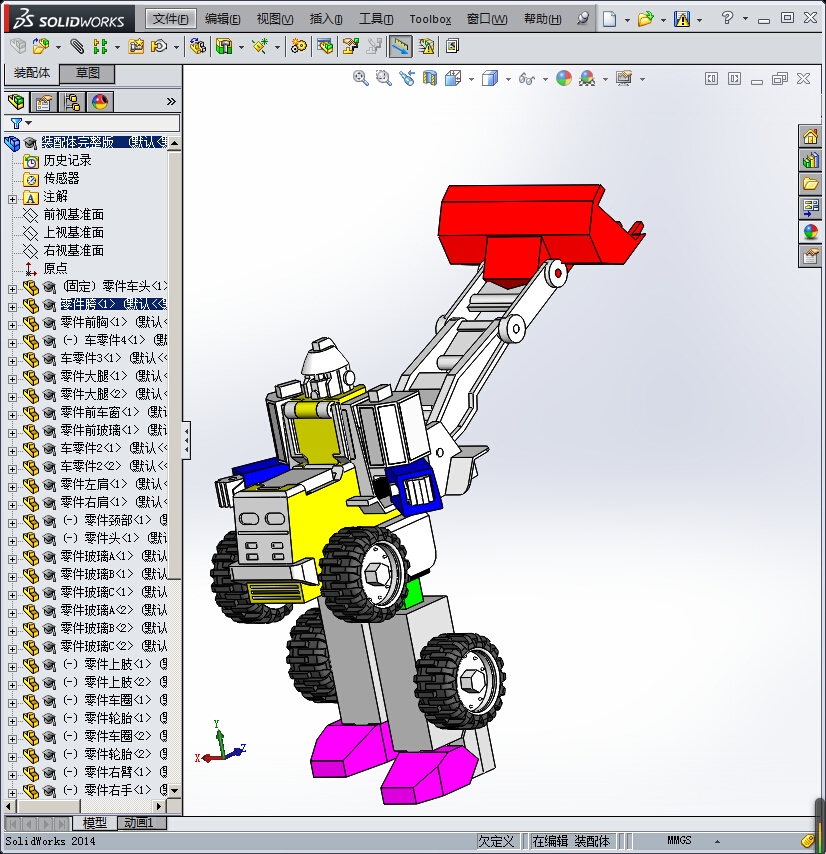The height and width of the screenshot is (854, 826).
Task: Open Design Library task pane icon
Action: 810,160
